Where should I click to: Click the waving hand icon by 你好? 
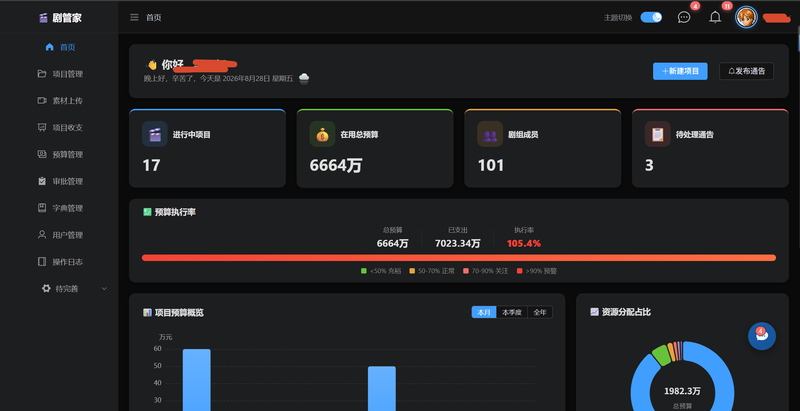[152, 65]
